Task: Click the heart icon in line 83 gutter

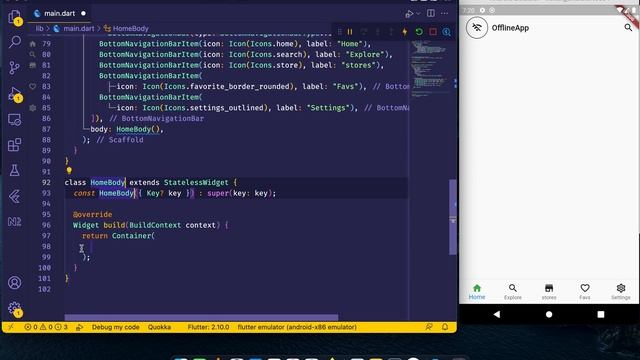Action: [33, 86]
